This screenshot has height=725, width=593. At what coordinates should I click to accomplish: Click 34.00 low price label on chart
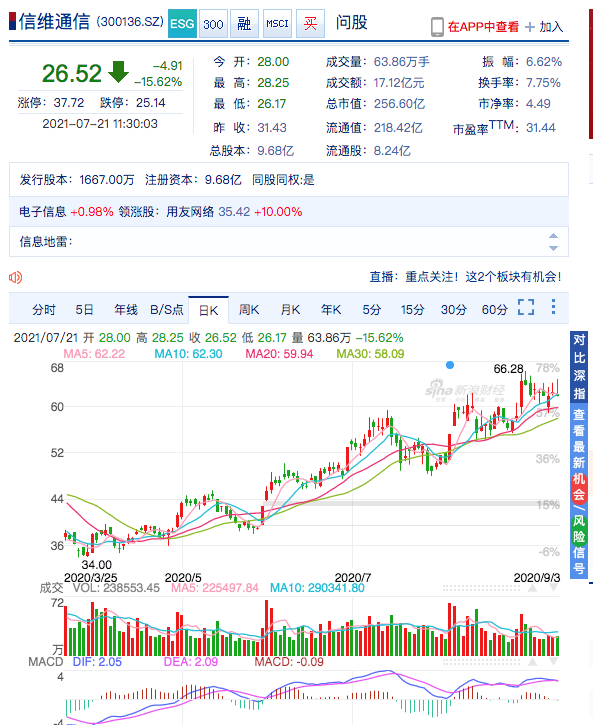pos(97,565)
